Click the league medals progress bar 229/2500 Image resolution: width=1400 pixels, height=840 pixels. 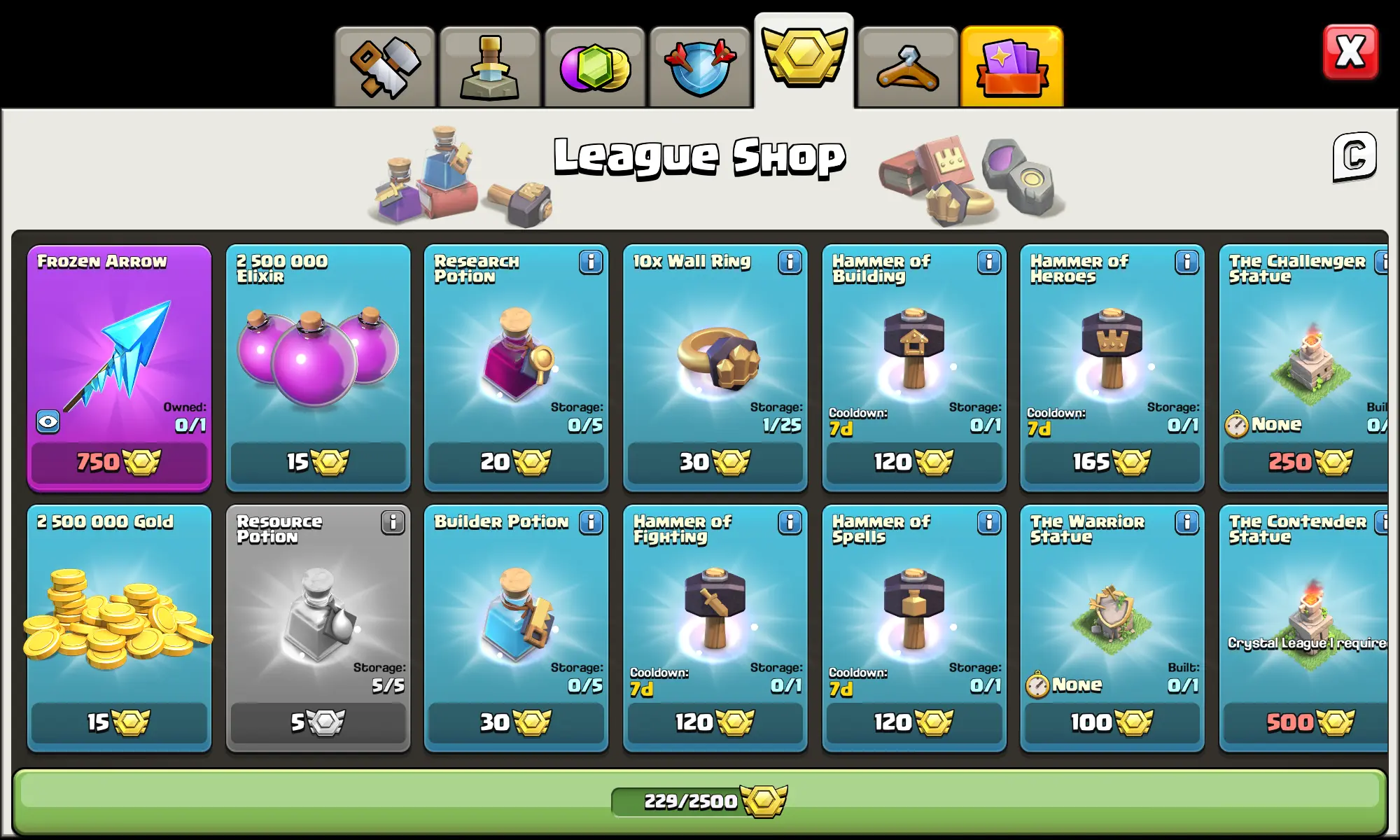click(700, 801)
